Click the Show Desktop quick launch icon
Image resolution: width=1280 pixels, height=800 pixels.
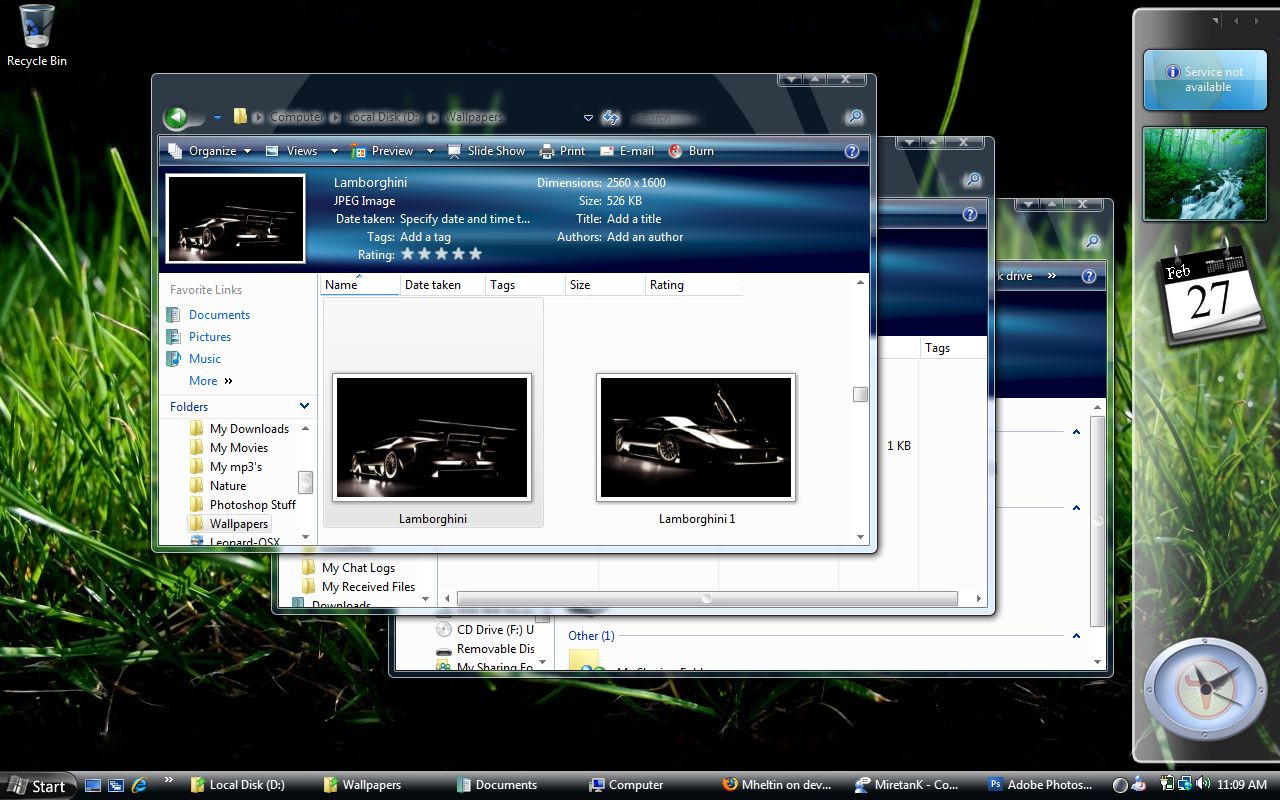[92, 785]
